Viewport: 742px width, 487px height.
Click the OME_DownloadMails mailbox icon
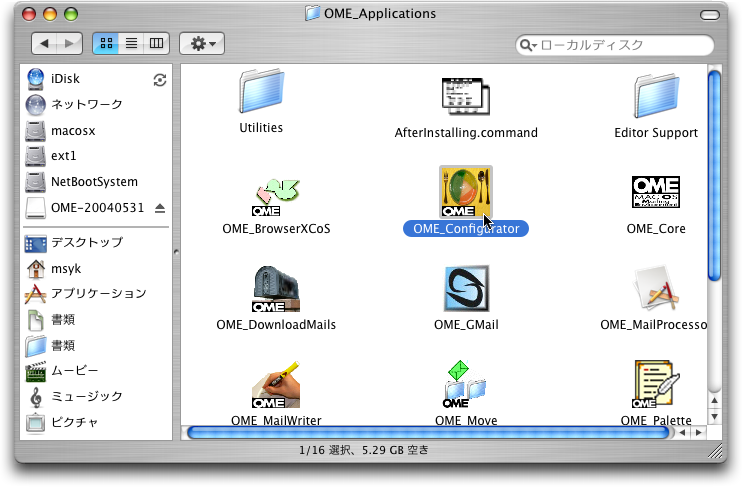coord(276,290)
